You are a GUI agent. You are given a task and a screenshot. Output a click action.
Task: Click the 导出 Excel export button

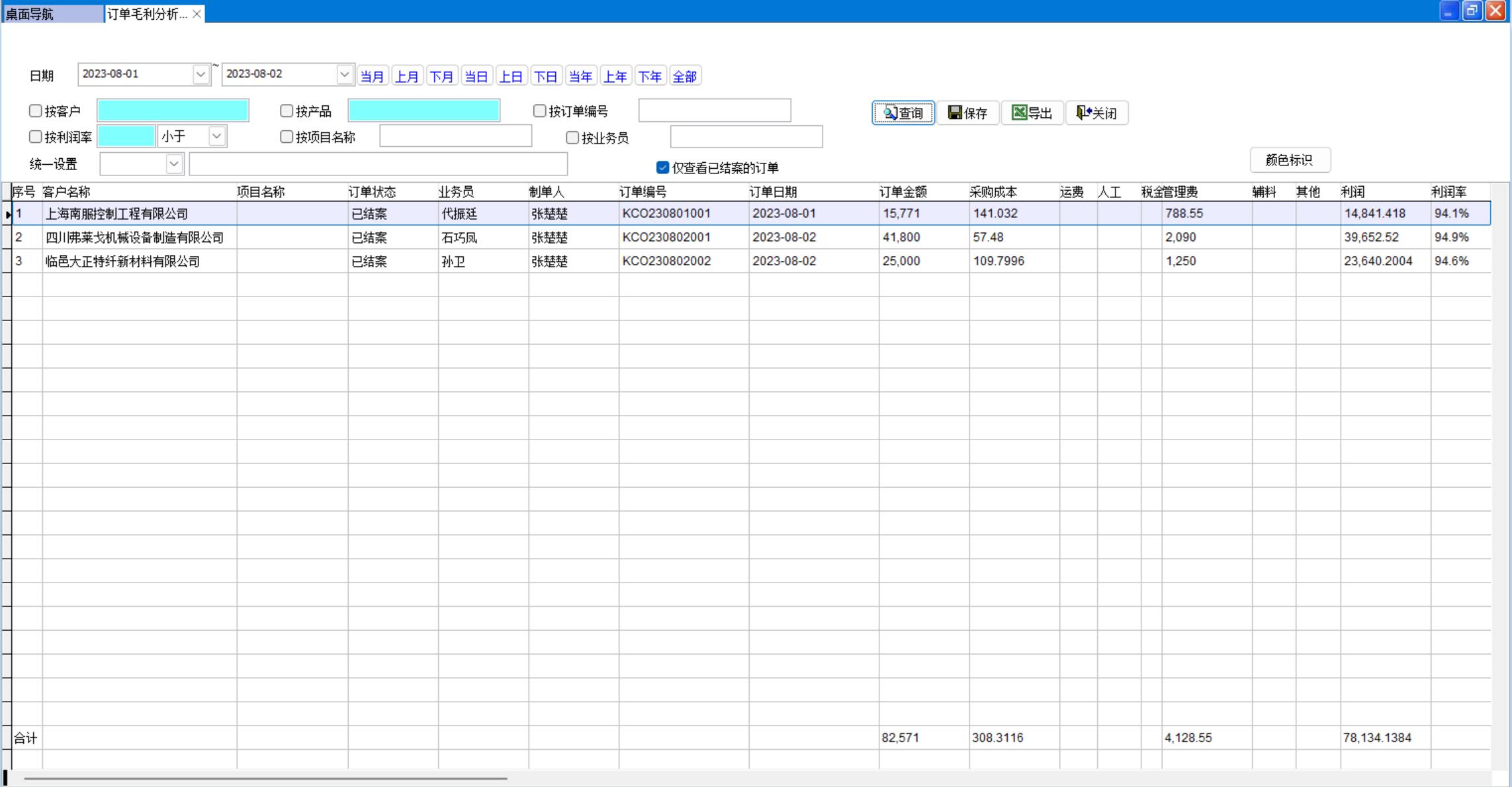[x=1032, y=113]
